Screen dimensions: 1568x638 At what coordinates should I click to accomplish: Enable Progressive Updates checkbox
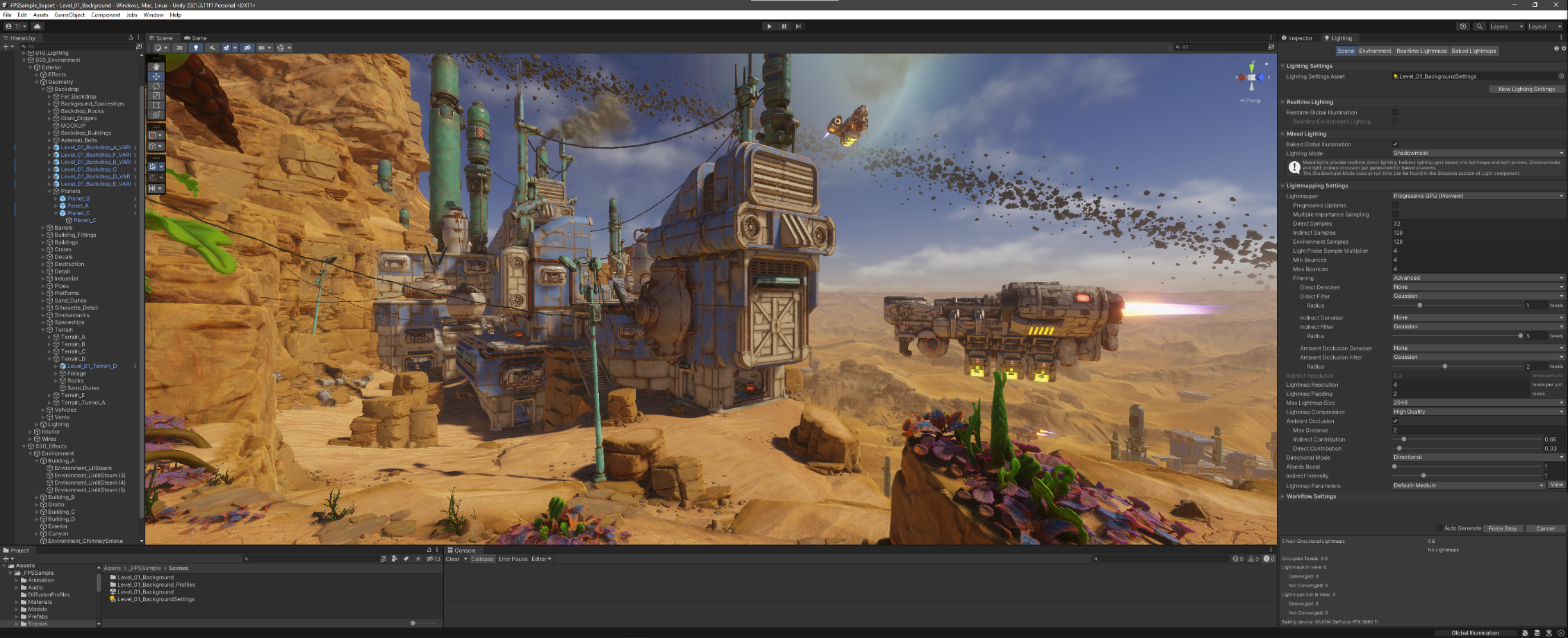[x=1395, y=205]
